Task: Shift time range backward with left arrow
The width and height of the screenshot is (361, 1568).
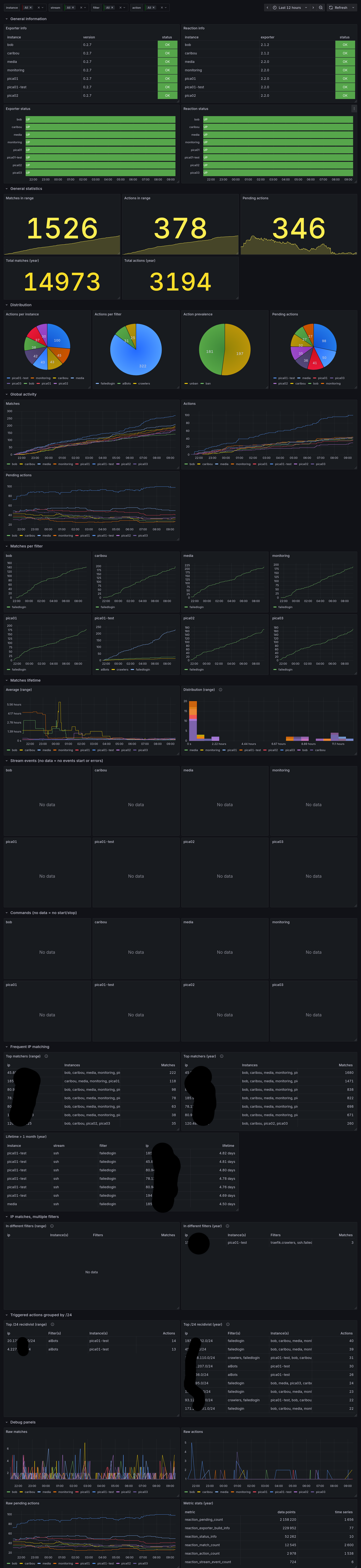Action: point(267,8)
